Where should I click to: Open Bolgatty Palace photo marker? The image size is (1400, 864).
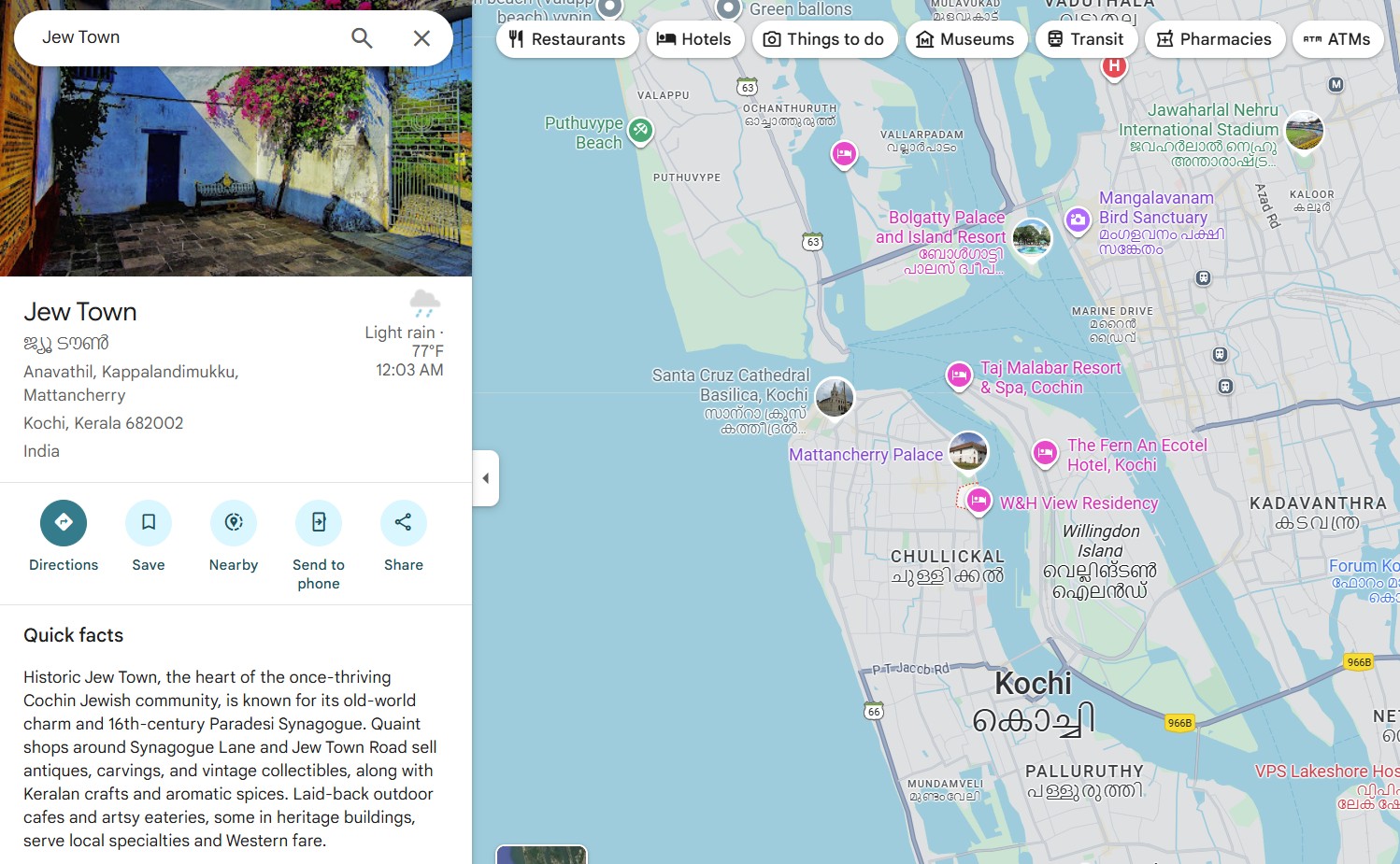(1032, 239)
